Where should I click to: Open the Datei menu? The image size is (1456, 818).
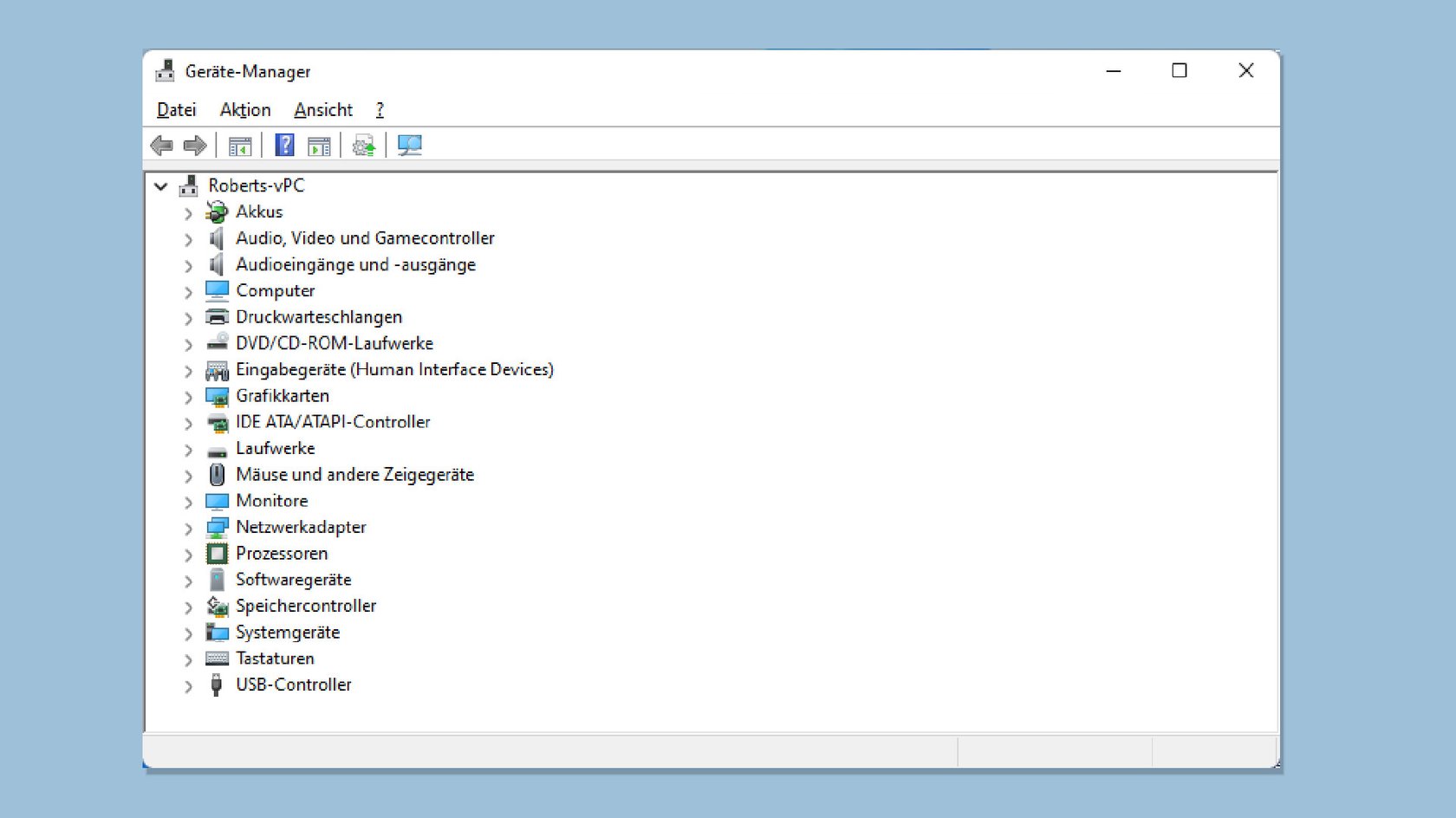[x=177, y=110]
